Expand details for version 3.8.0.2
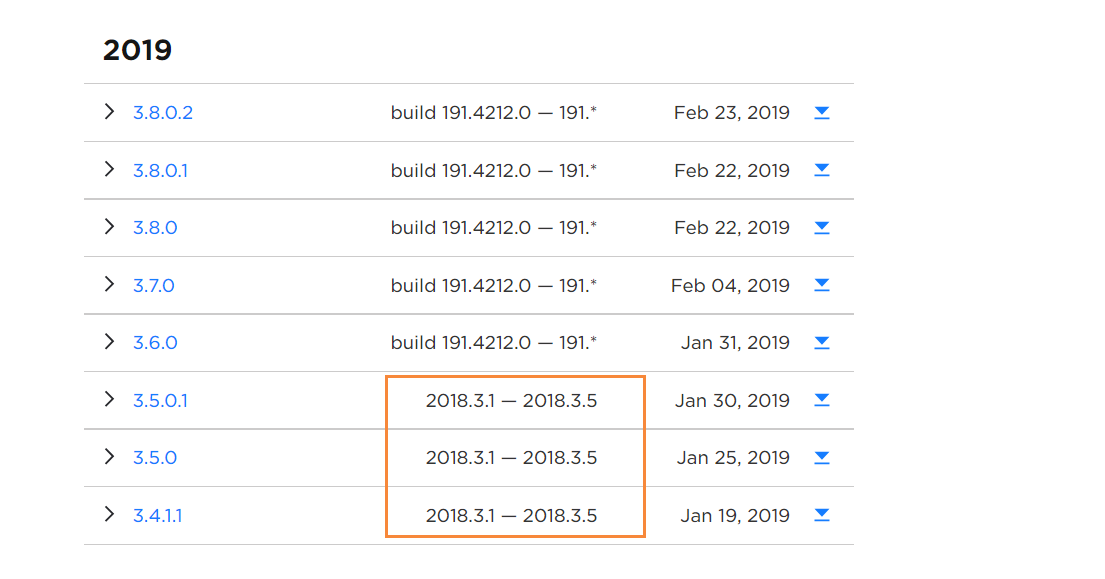 (x=109, y=112)
